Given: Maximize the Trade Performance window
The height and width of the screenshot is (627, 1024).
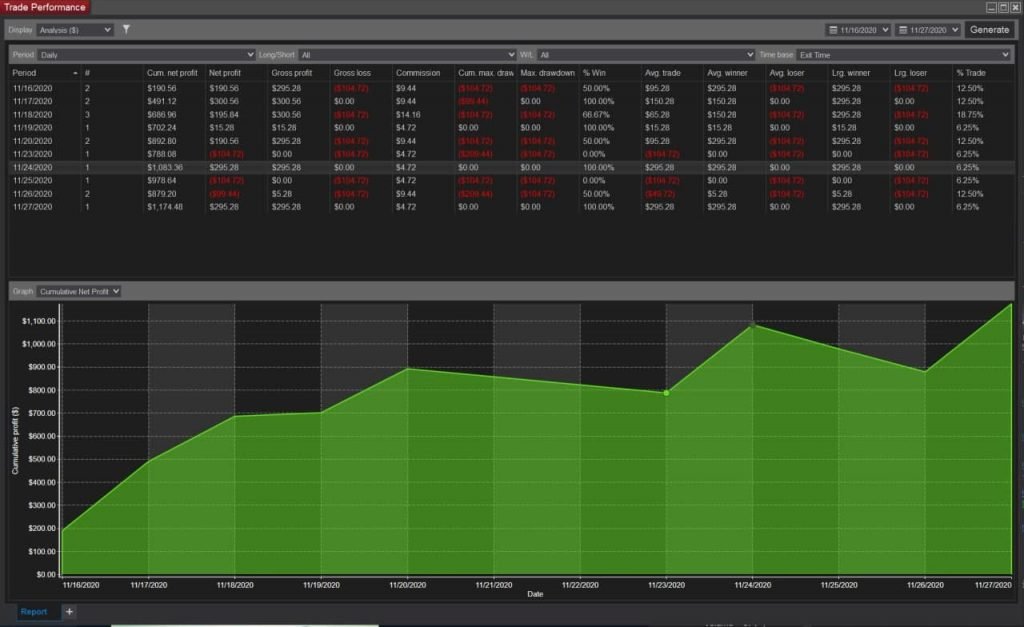Looking at the screenshot, I should tap(1003, 7).
